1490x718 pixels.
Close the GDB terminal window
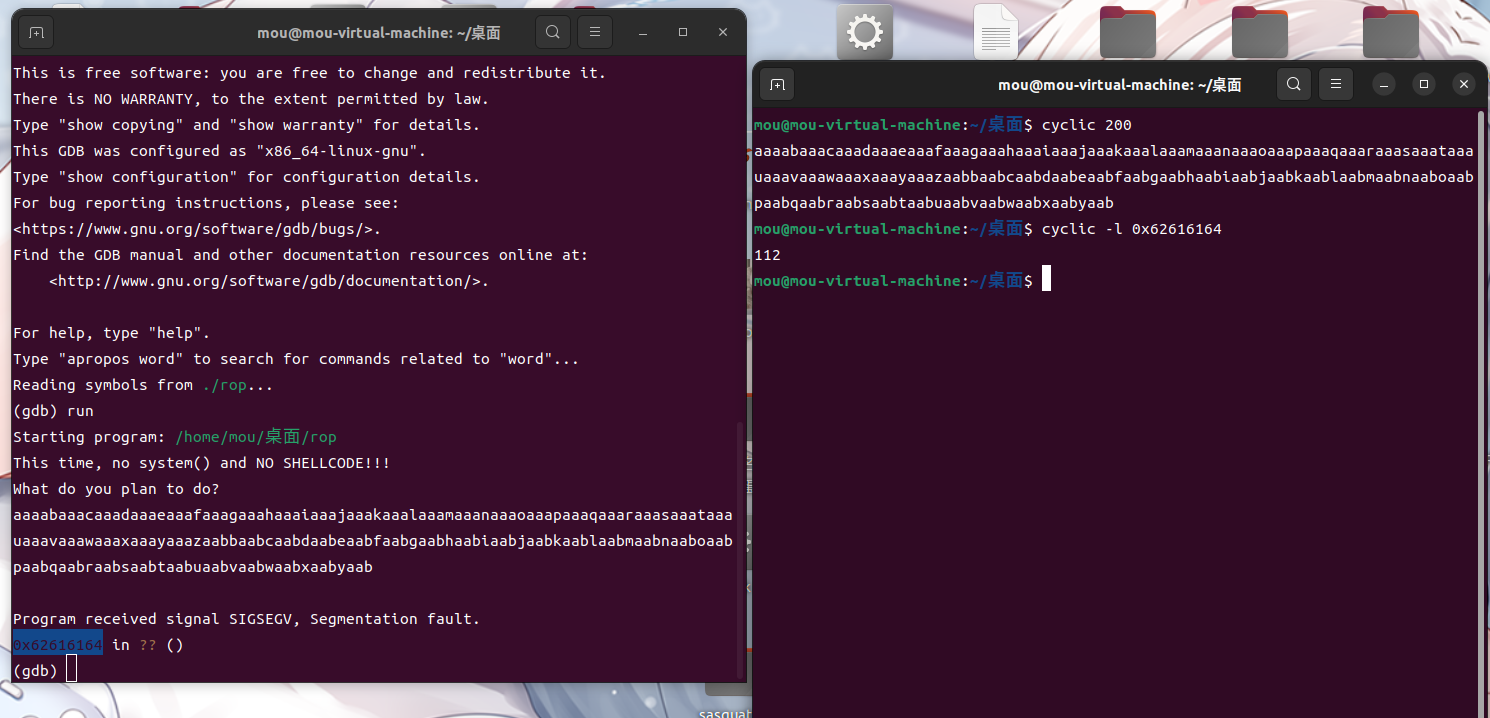(723, 33)
